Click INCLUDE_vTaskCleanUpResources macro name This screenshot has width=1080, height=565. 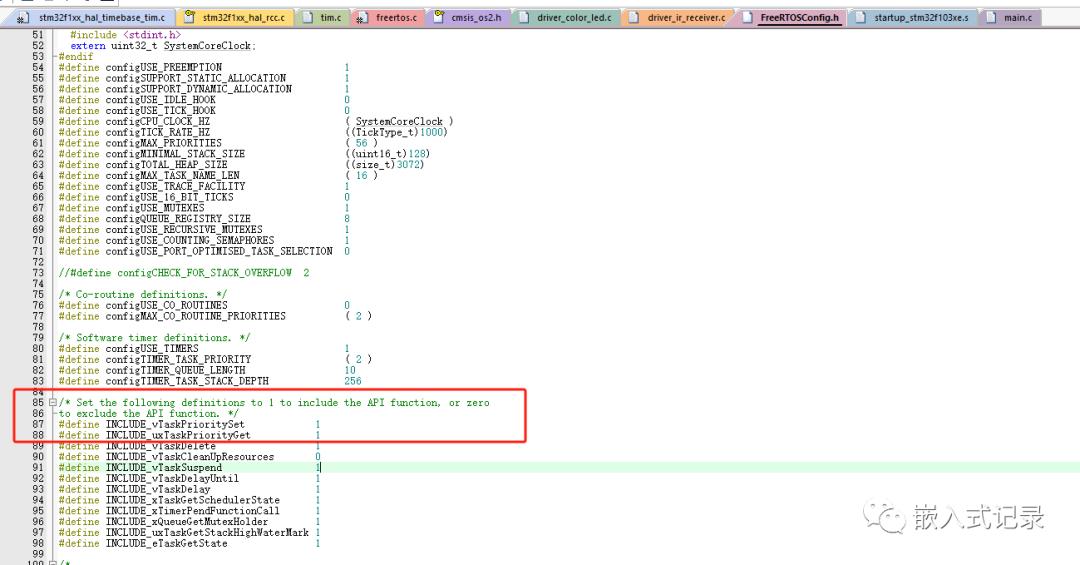click(189, 457)
